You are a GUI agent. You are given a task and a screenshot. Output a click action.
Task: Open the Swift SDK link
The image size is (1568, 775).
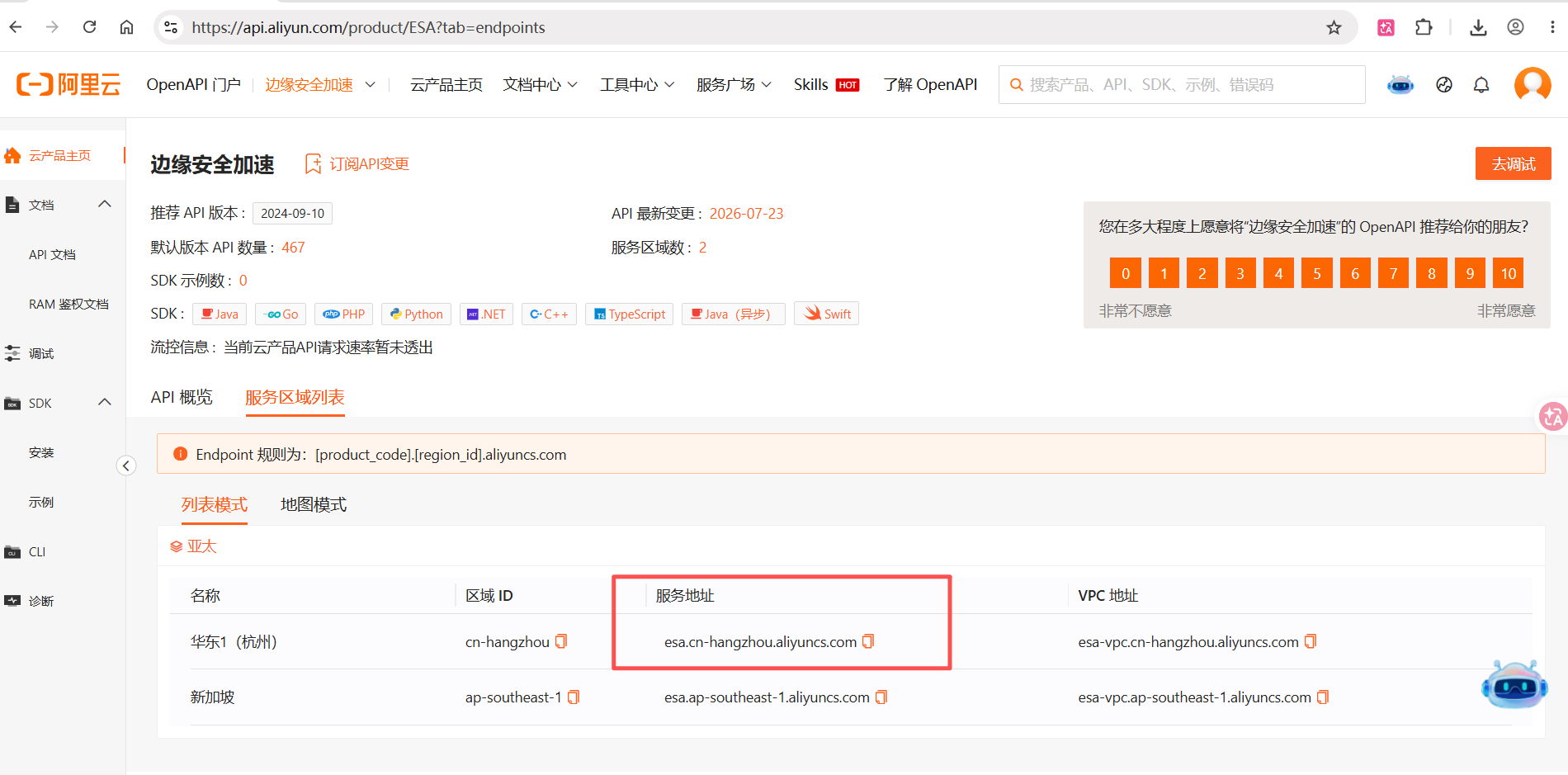coord(827,314)
